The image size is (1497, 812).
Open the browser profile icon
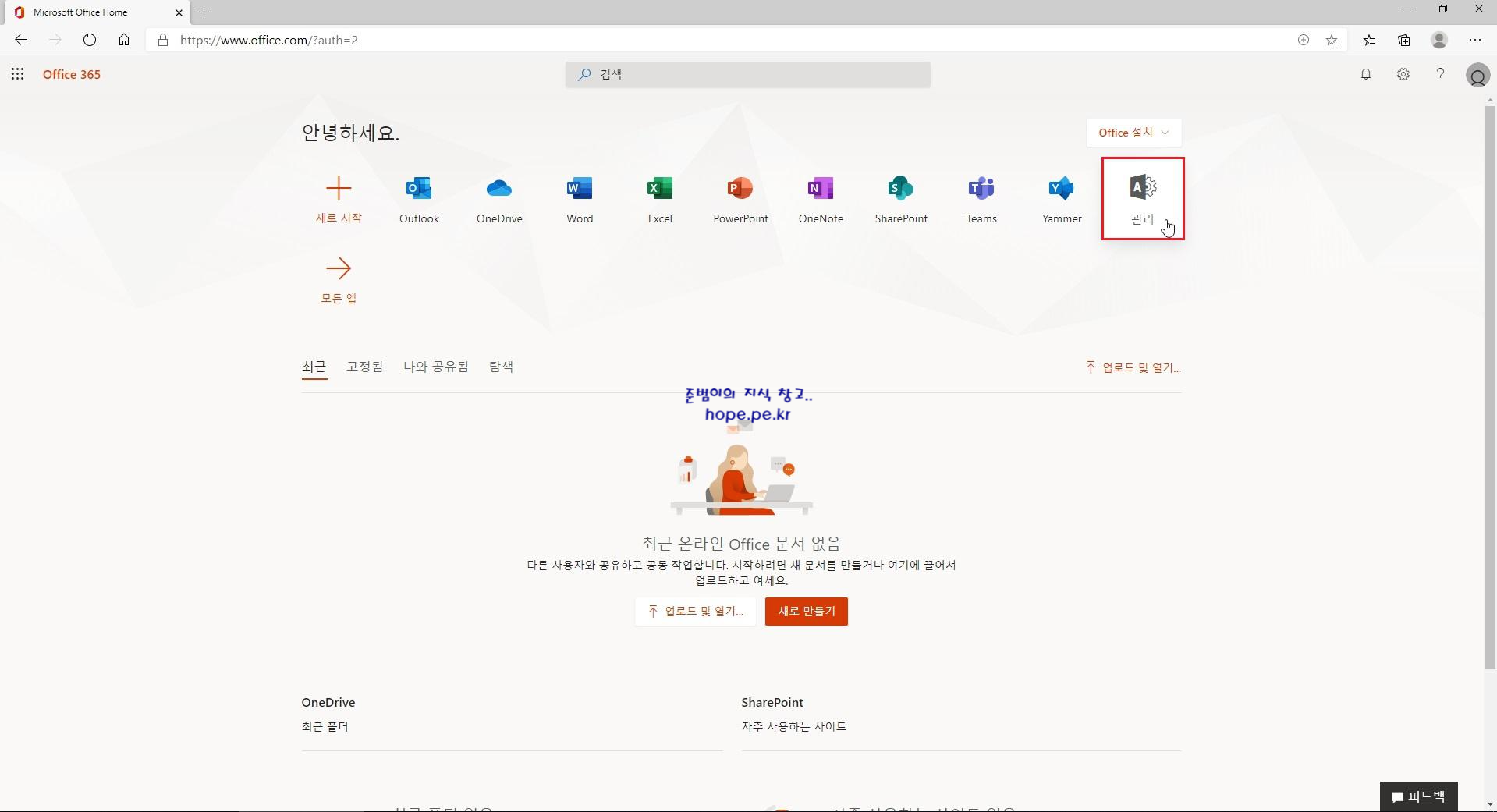click(x=1439, y=40)
